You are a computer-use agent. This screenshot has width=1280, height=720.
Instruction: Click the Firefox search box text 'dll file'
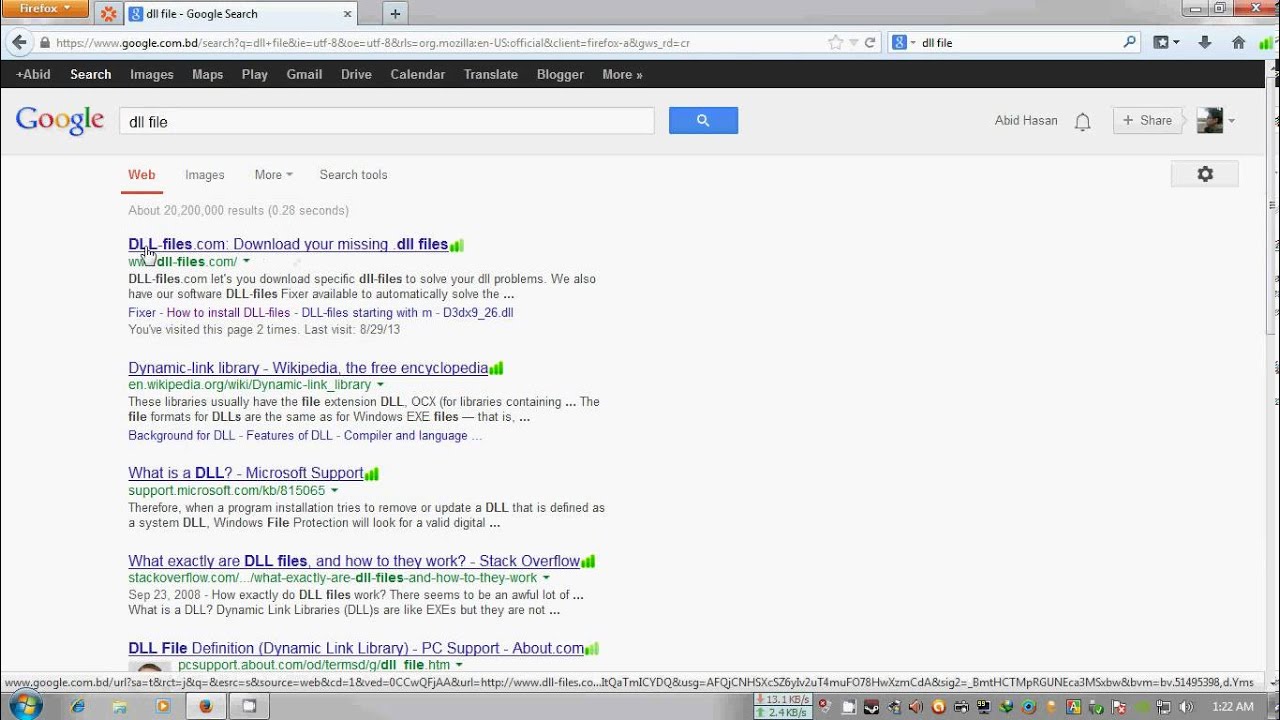pyautogui.click(x=937, y=43)
